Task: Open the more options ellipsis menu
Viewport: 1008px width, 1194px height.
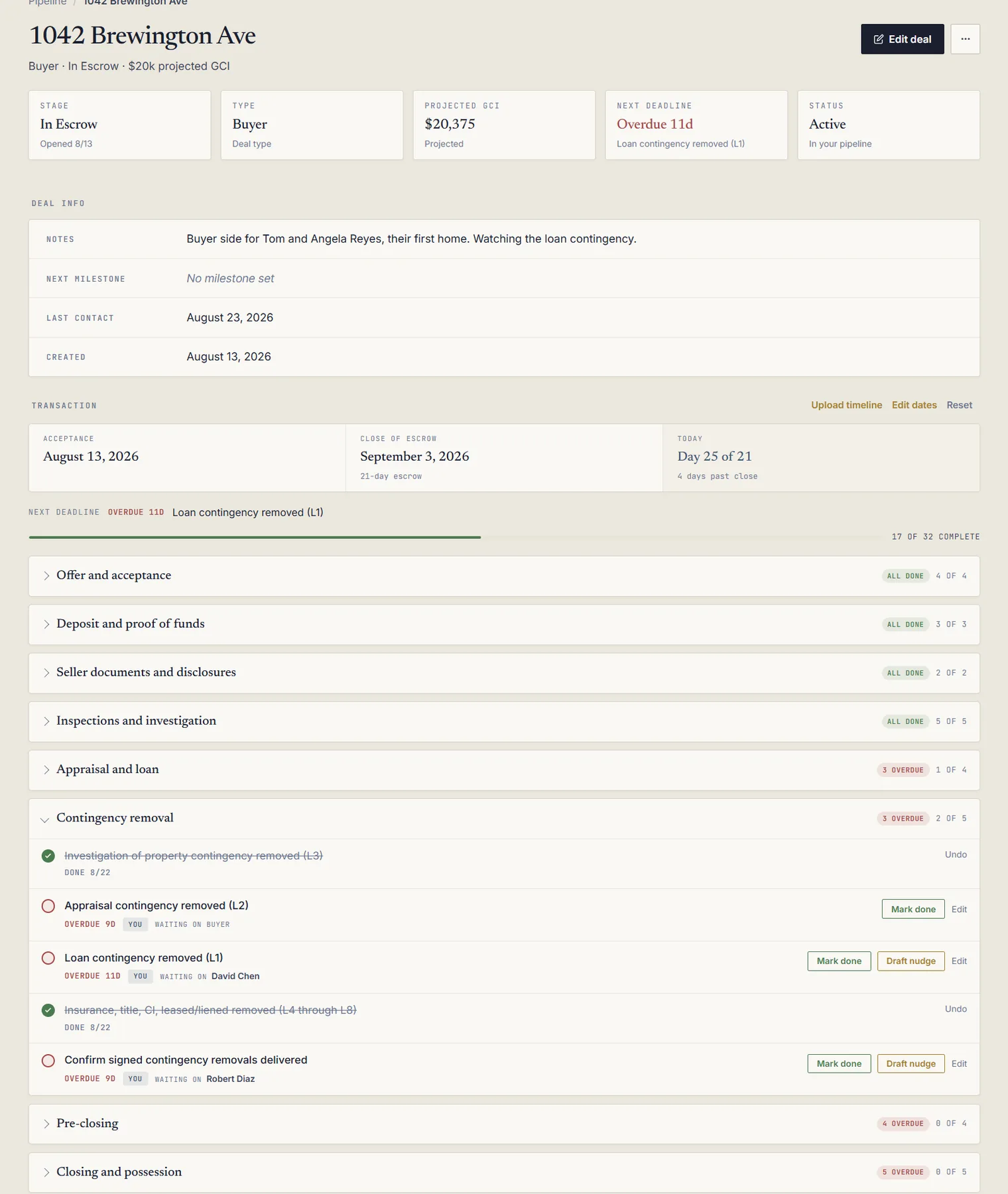Action: pos(965,39)
